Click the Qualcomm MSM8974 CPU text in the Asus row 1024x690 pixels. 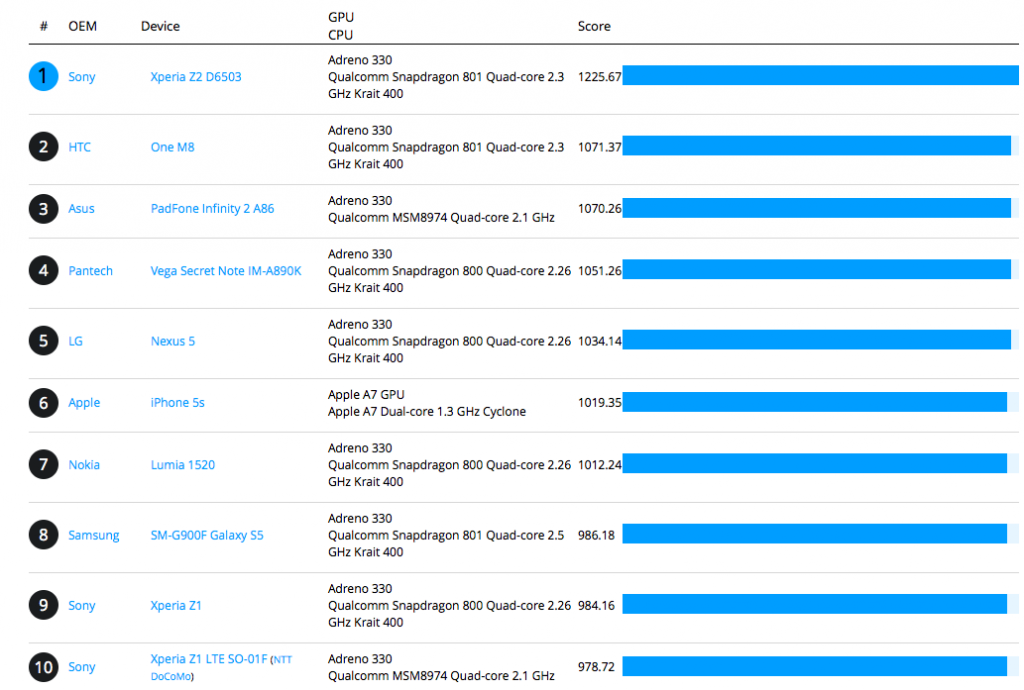coord(441,218)
